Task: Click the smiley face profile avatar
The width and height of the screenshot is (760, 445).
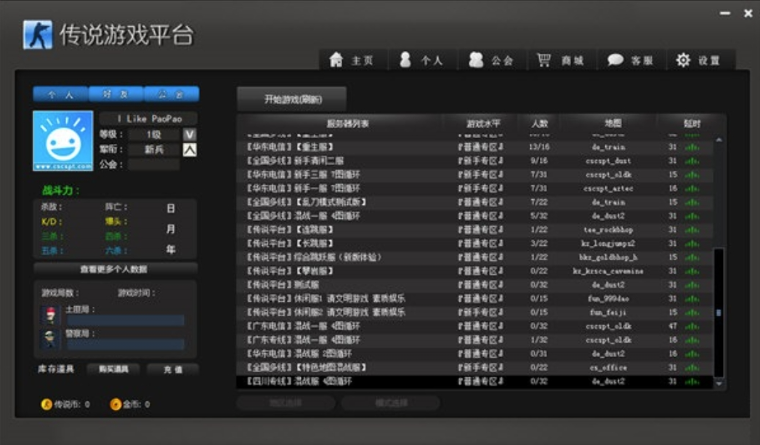Action: pyautogui.click(x=63, y=141)
